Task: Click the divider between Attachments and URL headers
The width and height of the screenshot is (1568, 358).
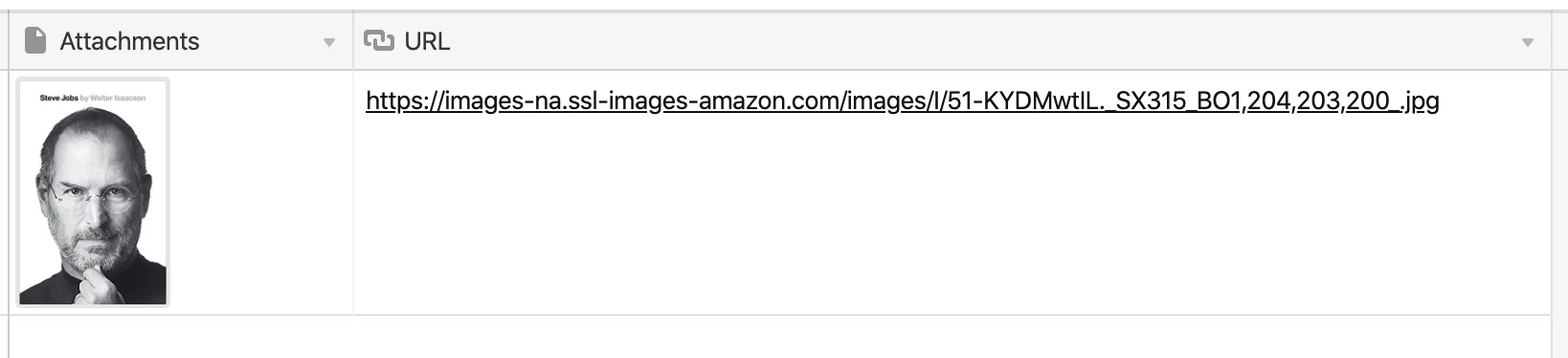Action: click(x=353, y=41)
